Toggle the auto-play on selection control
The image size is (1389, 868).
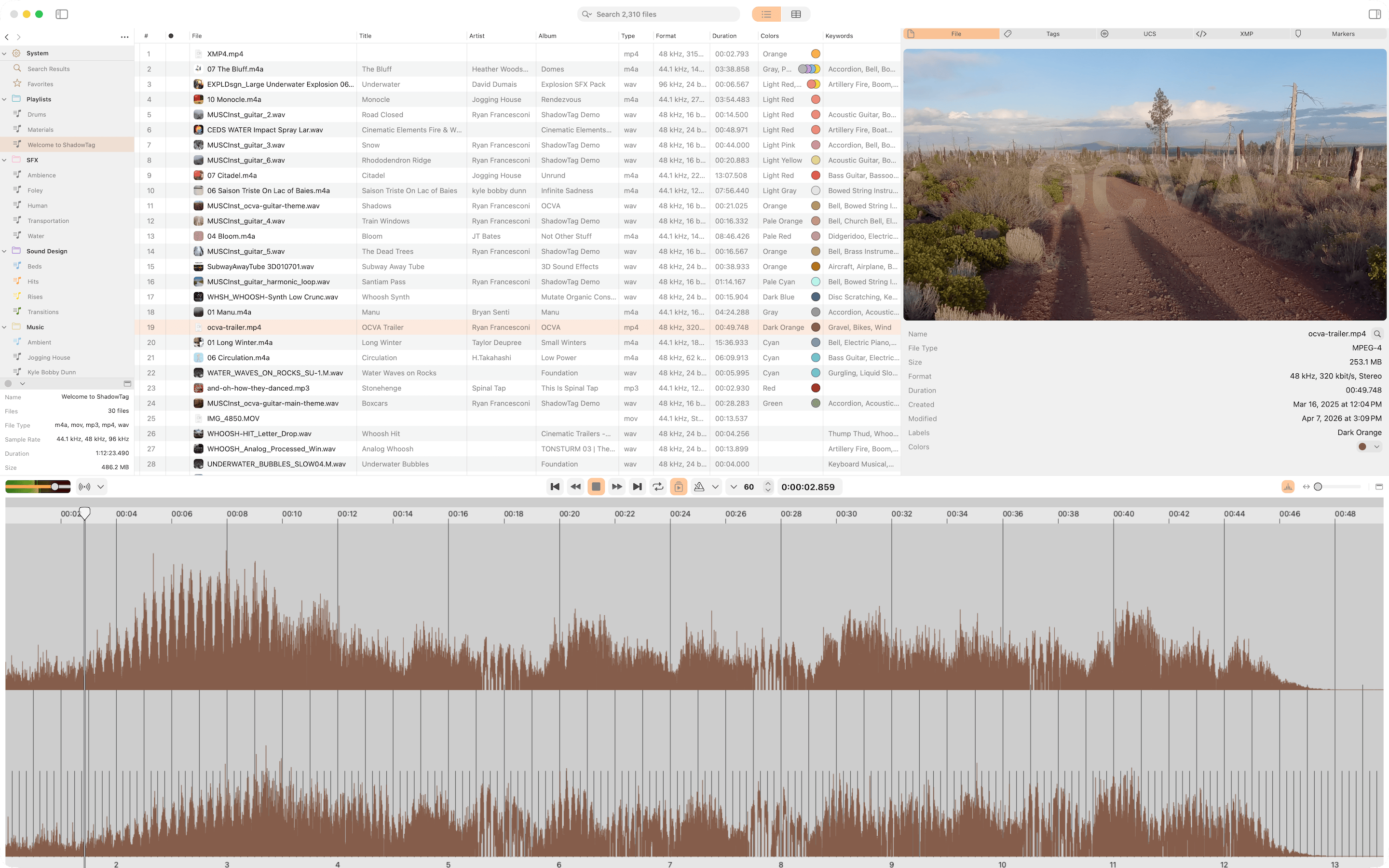(679, 486)
